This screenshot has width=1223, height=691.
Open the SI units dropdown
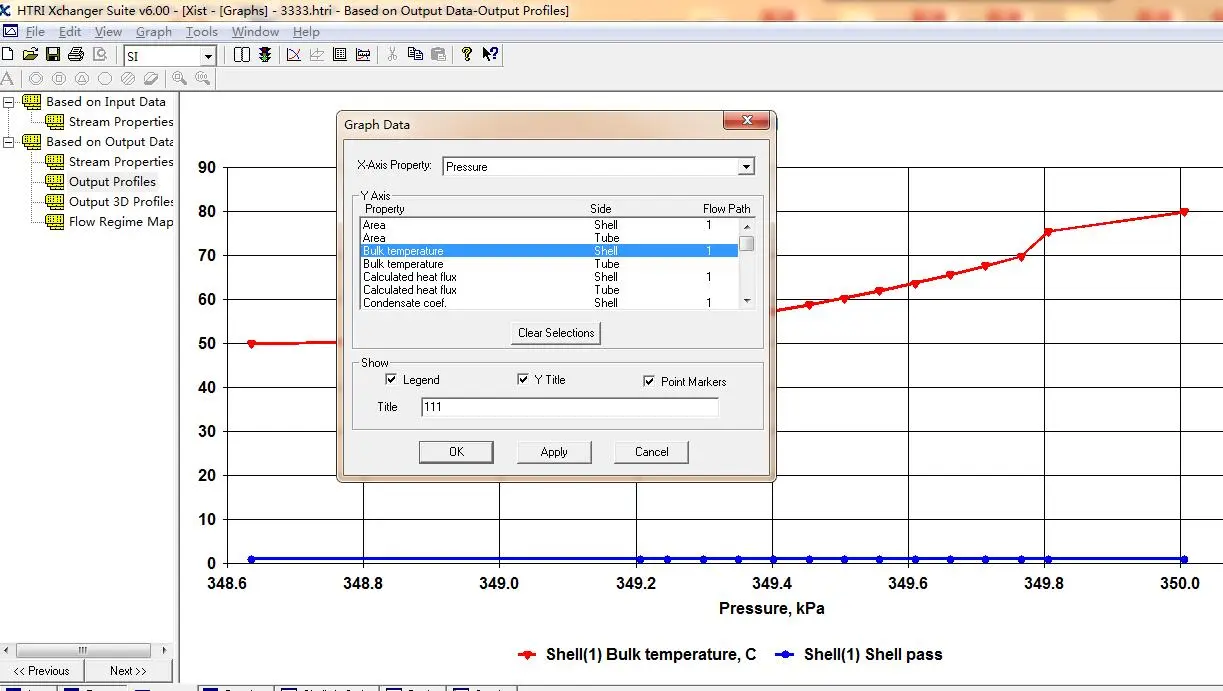point(208,56)
